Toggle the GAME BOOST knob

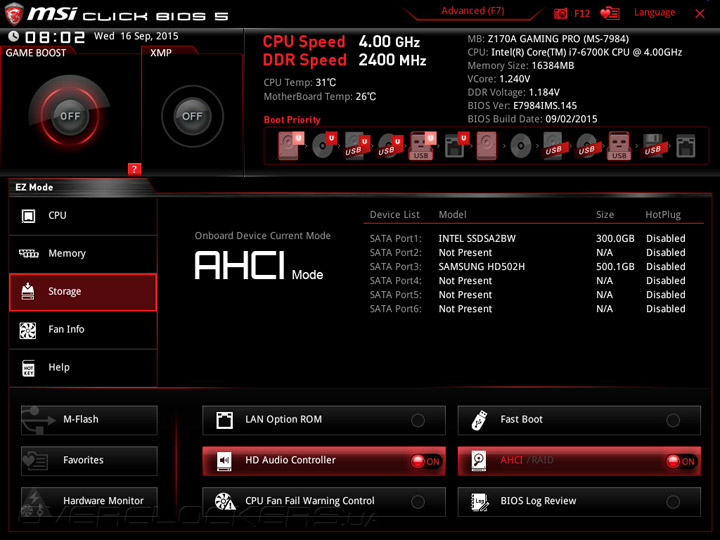tap(70, 116)
